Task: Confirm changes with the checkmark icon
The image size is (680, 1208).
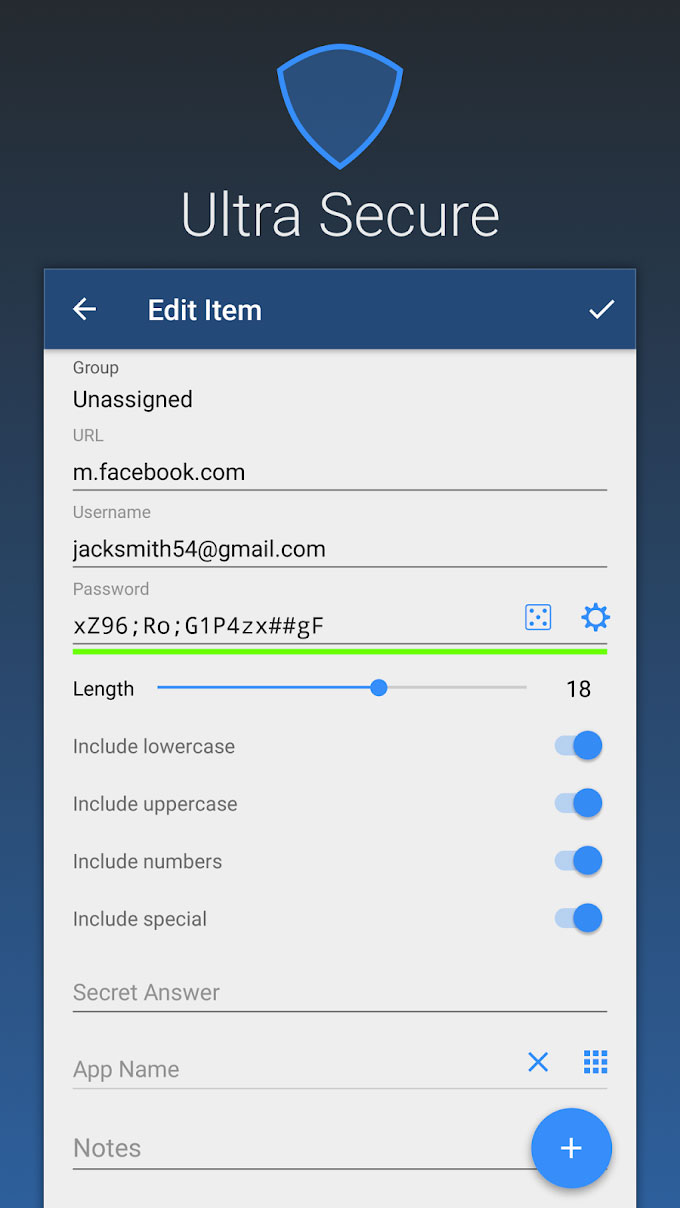Action: 601,310
